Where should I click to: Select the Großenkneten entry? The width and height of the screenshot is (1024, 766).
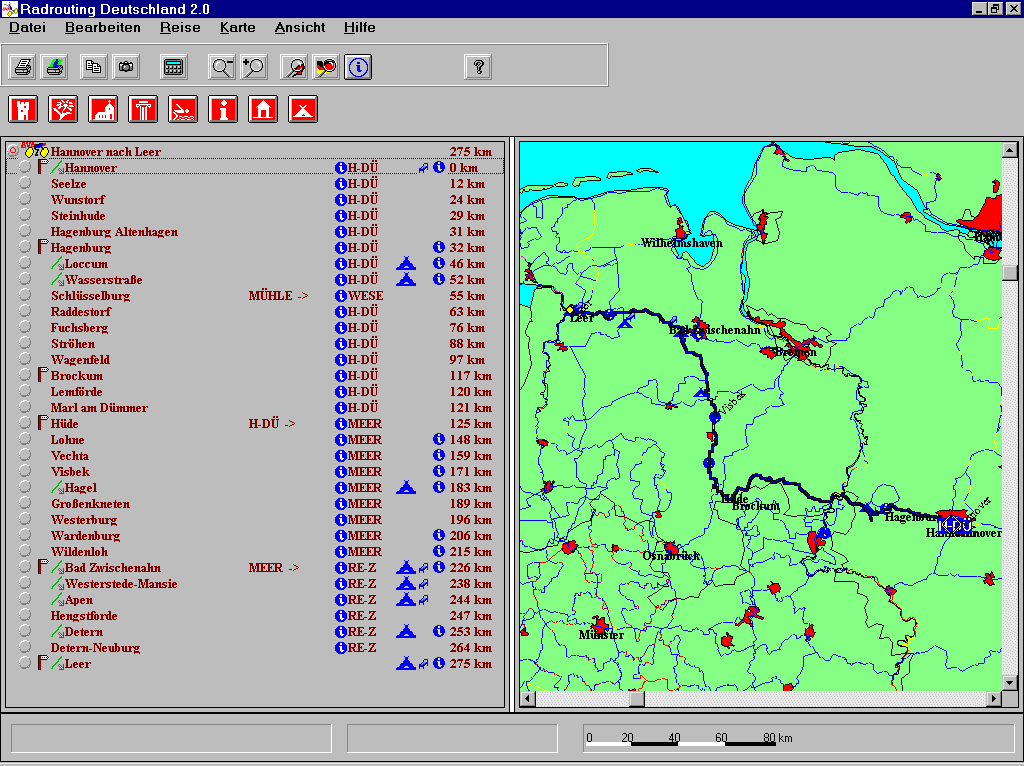(90, 503)
